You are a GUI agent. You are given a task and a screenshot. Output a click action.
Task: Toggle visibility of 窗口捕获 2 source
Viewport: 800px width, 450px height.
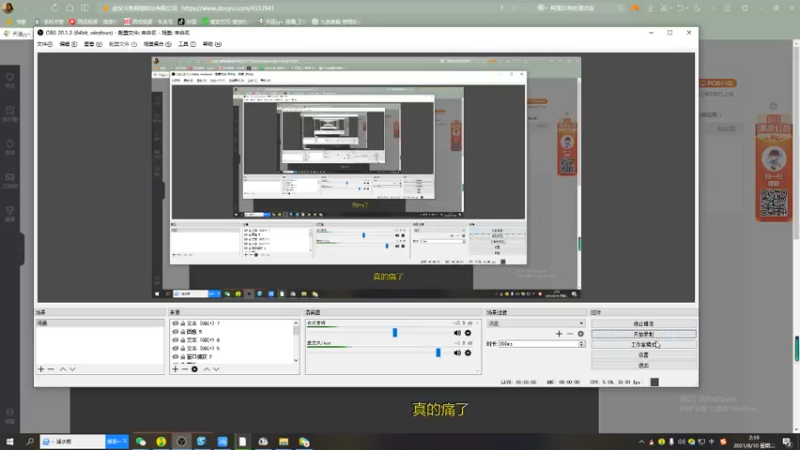pyautogui.click(x=175, y=357)
